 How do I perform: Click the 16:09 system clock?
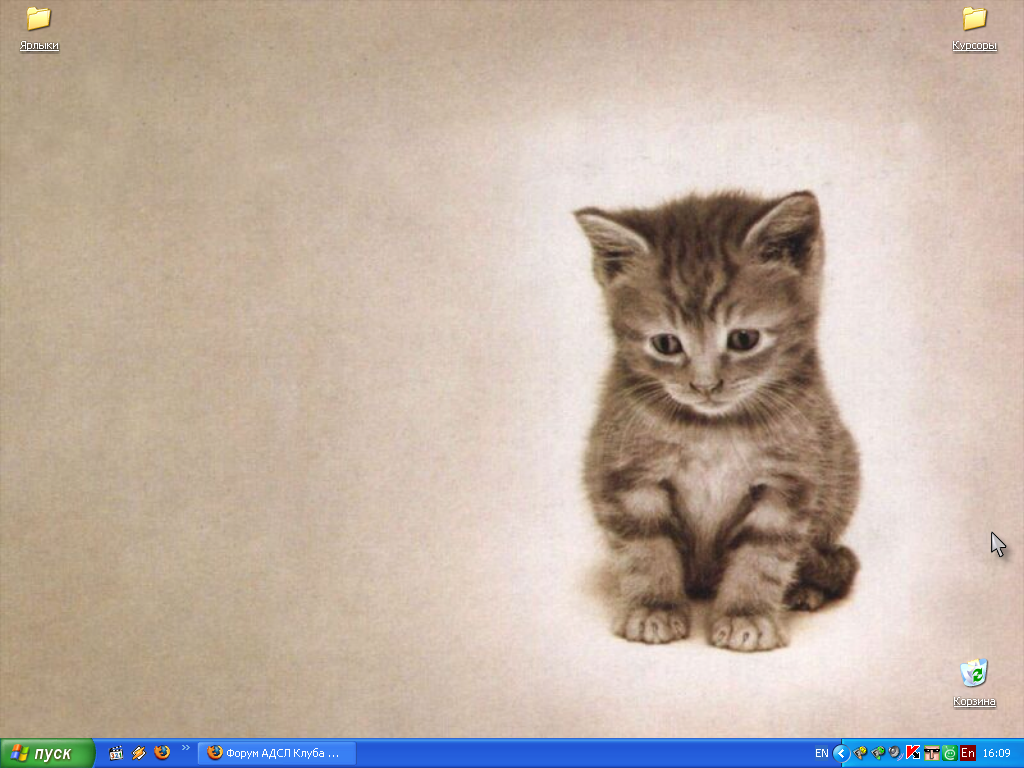[997, 753]
